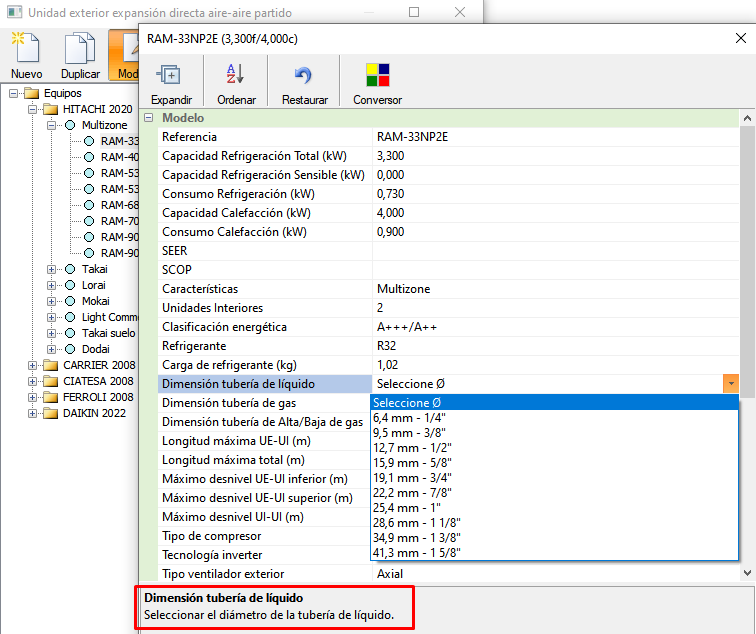This screenshot has height=634, width=756.
Task: Click the Expandir toolbar icon
Action: point(168,75)
